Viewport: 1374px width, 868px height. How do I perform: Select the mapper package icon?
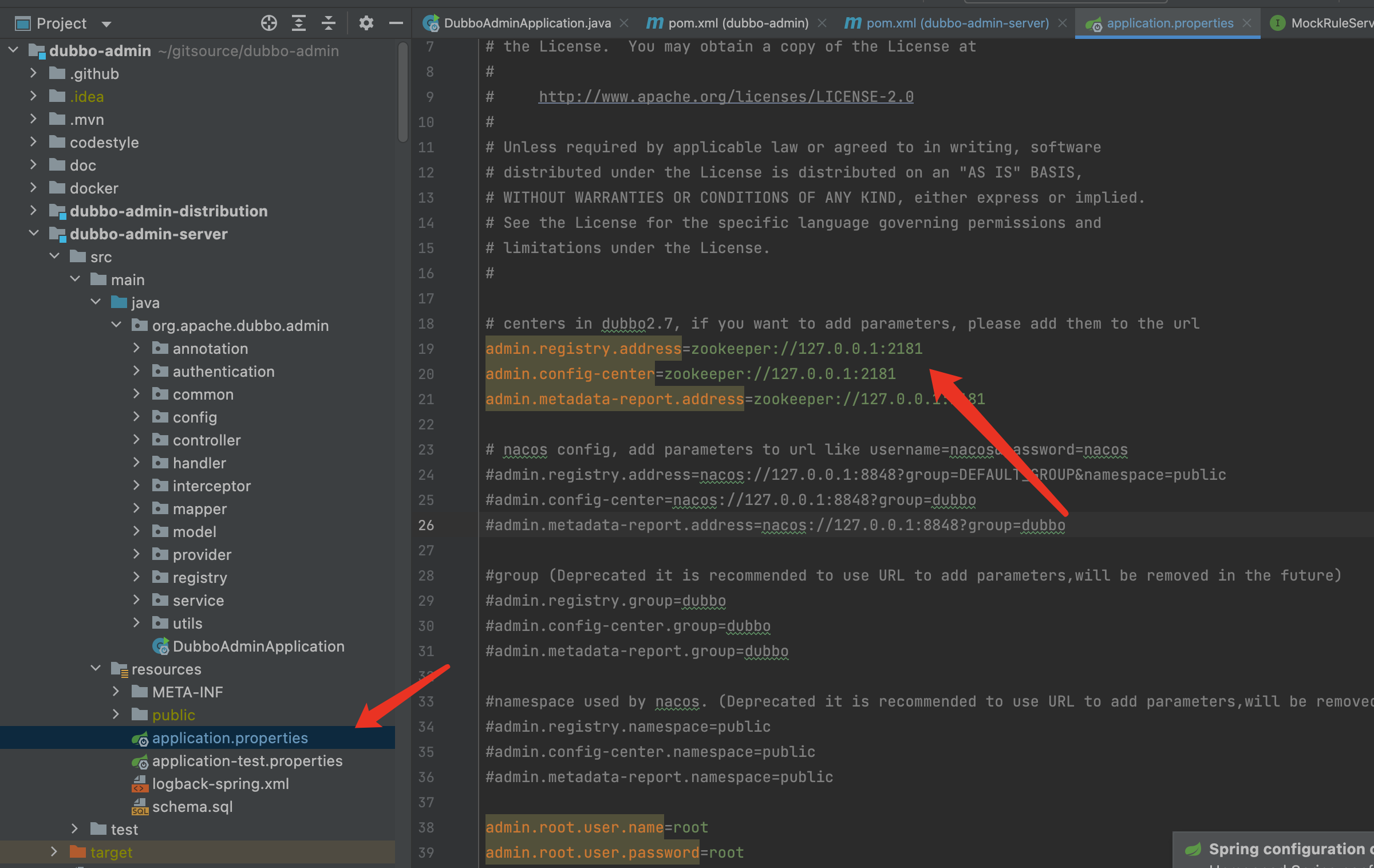(160, 508)
